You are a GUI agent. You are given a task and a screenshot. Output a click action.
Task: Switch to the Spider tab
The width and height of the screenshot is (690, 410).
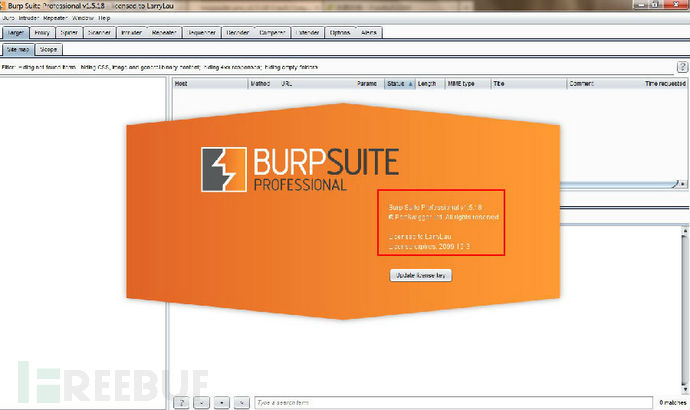click(69, 33)
